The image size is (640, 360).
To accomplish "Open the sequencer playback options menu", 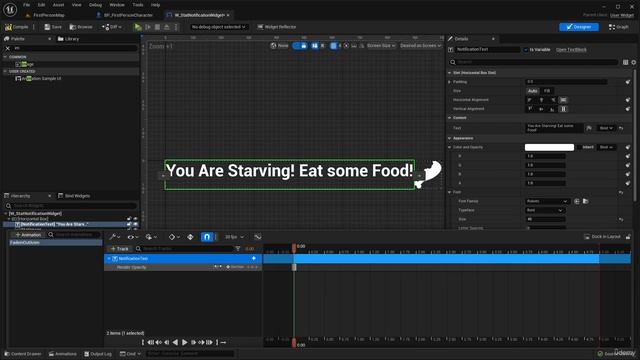I will click(151, 237).
